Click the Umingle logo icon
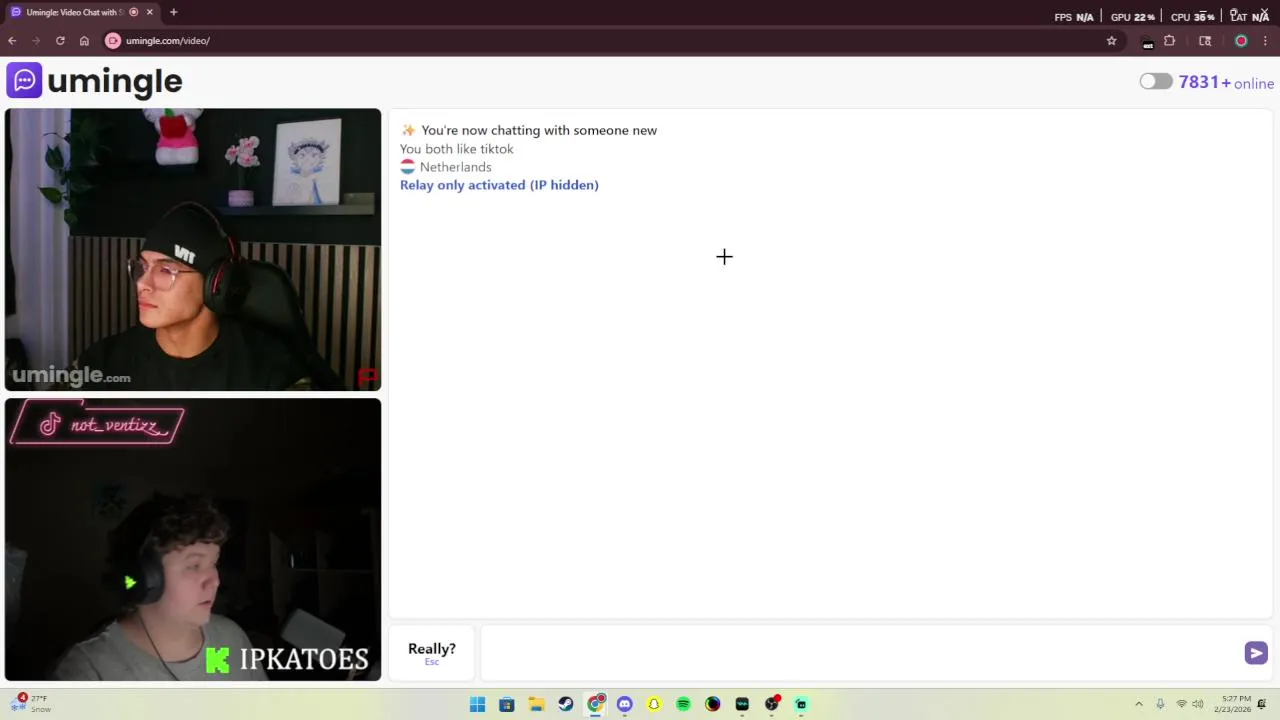The height and width of the screenshot is (720, 1280). (24, 81)
